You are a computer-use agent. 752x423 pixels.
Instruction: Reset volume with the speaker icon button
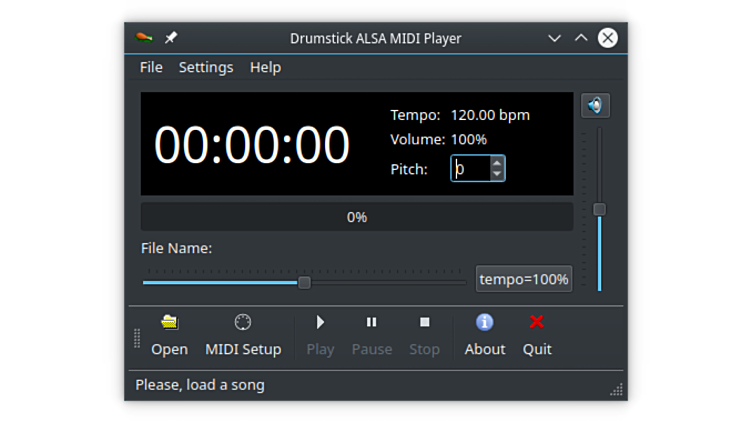(x=595, y=106)
